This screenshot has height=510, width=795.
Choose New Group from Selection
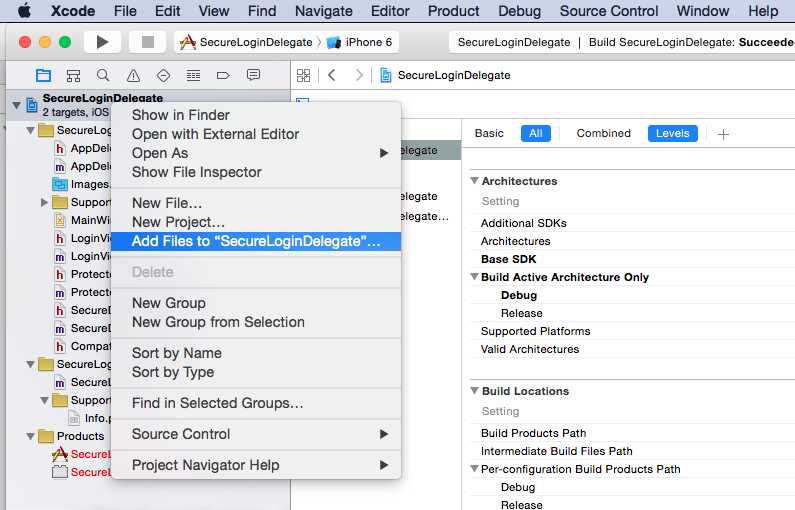256,322
